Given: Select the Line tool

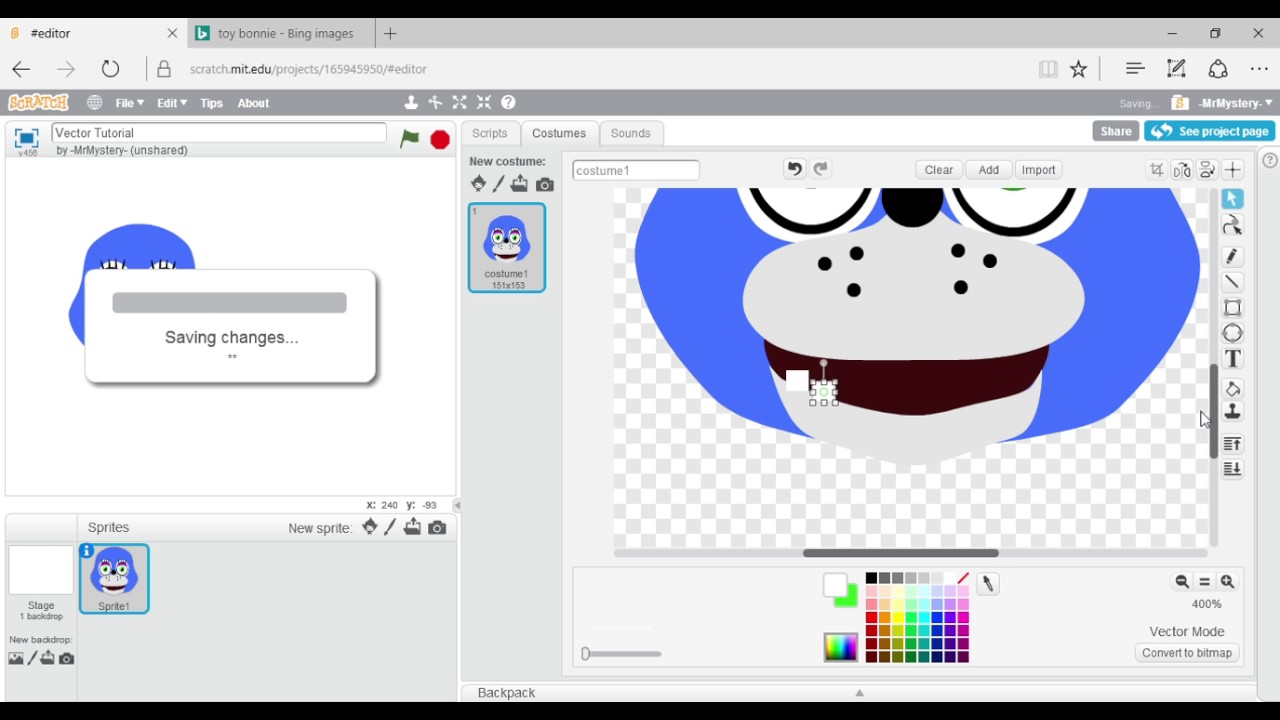Looking at the screenshot, I should click(1233, 282).
